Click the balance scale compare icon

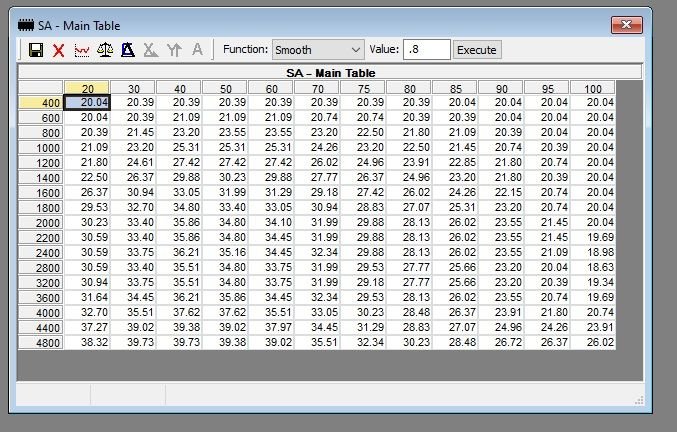coord(105,50)
